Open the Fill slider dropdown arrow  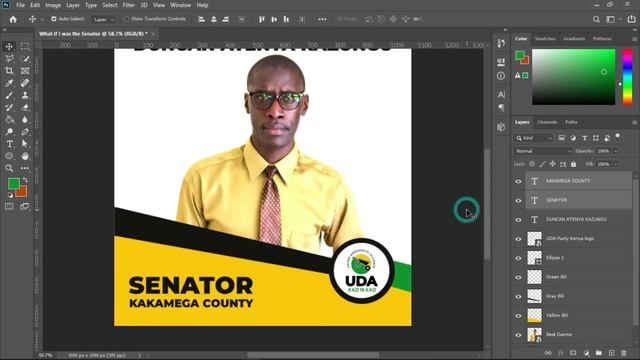(x=616, y=164)
